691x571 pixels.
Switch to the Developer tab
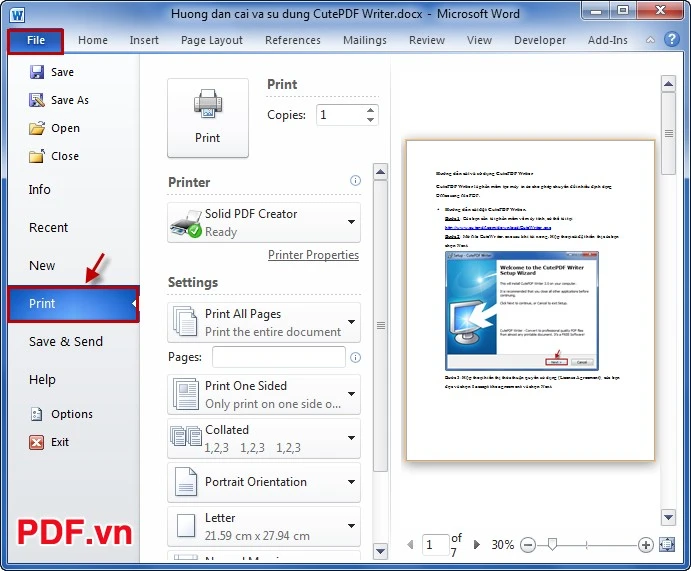coord(540,40)
